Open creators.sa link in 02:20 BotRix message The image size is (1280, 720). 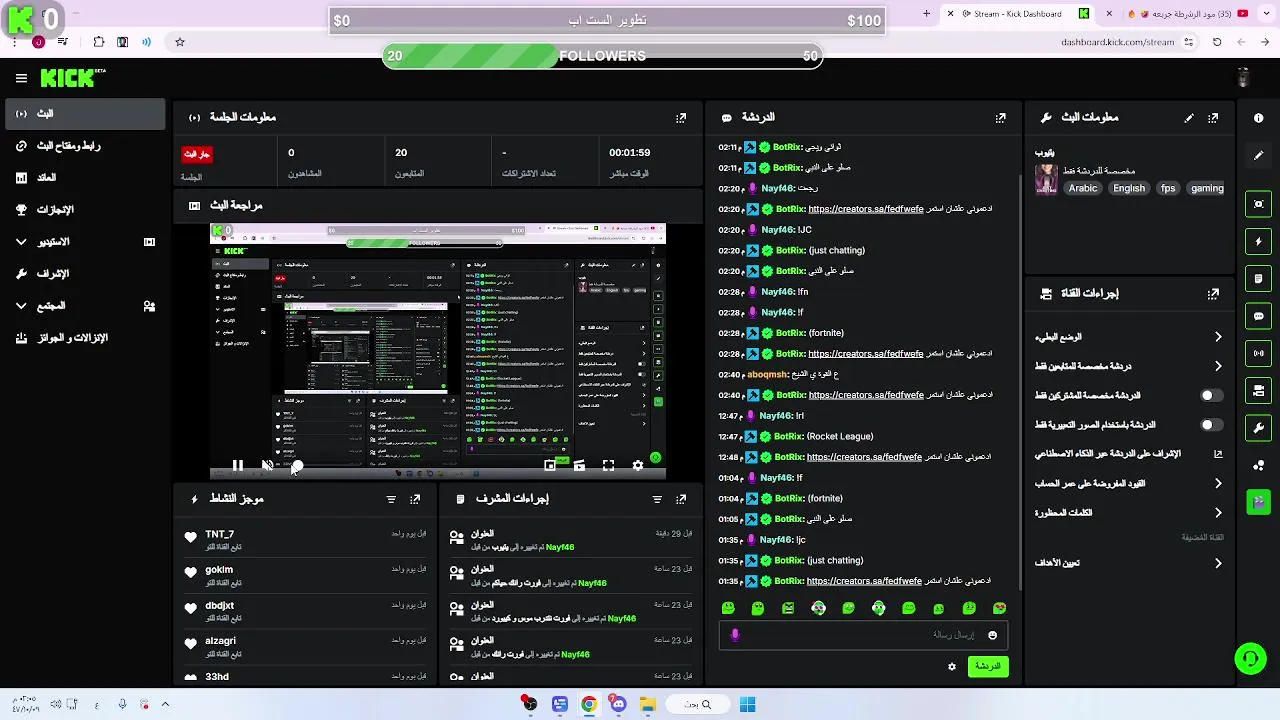(x=866, y=209)
